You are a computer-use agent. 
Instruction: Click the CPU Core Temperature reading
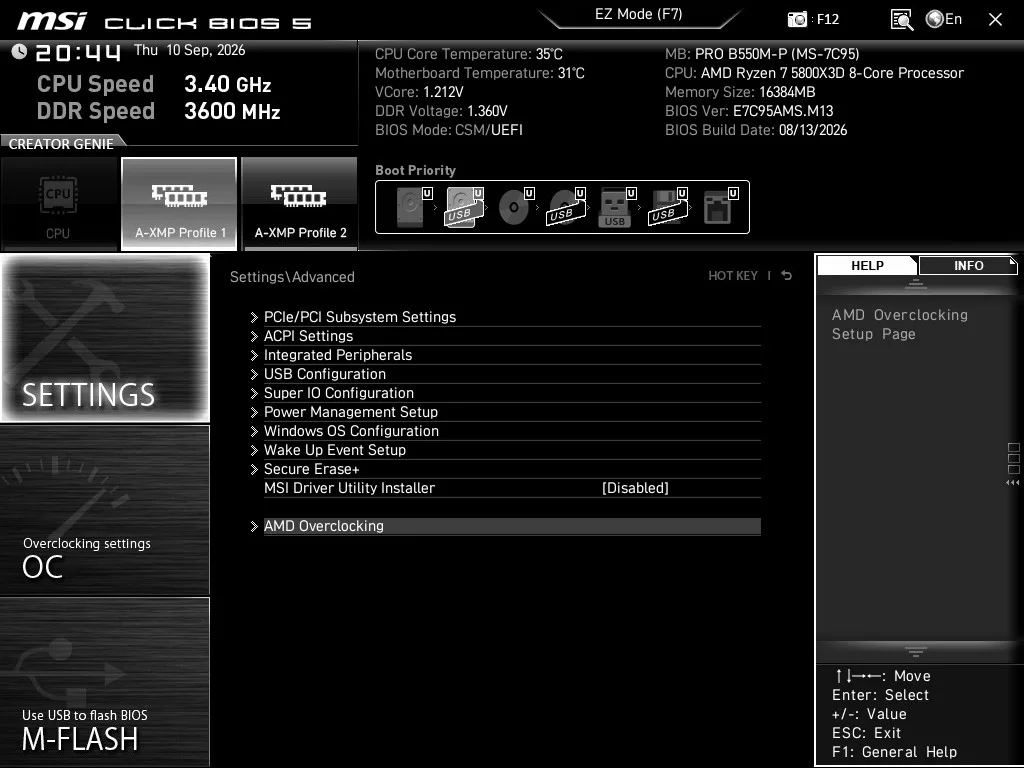coord(469,54)
